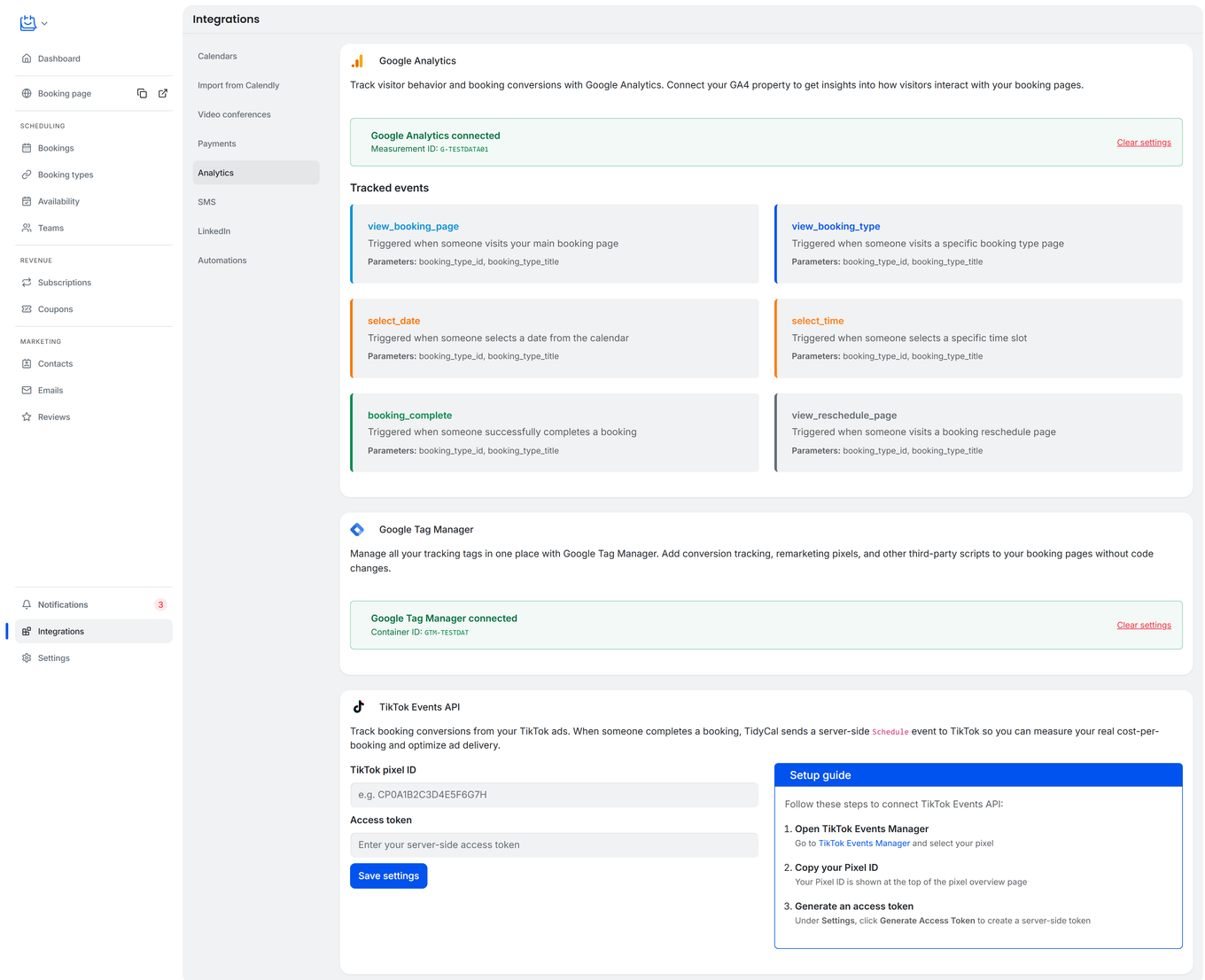The height and width of the screenshot is (980, 1205).
Task: Open Contacts sidebar item
Action: pos(94,363)
